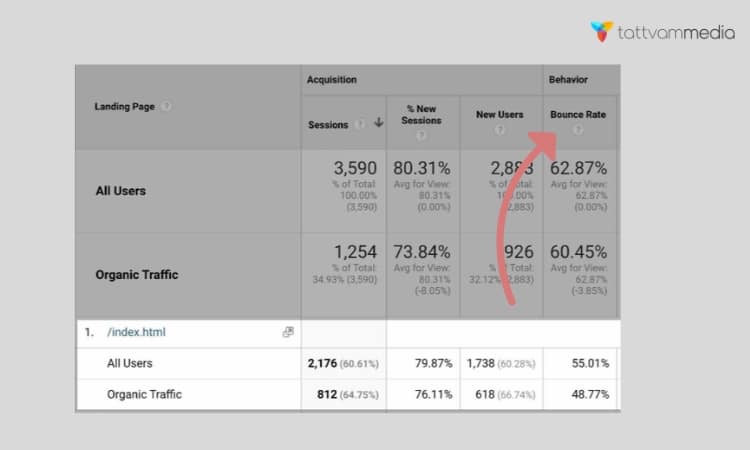Click % new sessions cell 76.11%
Image resolution: width=750 pixels, height=450 pixels.
click(433, 395)
